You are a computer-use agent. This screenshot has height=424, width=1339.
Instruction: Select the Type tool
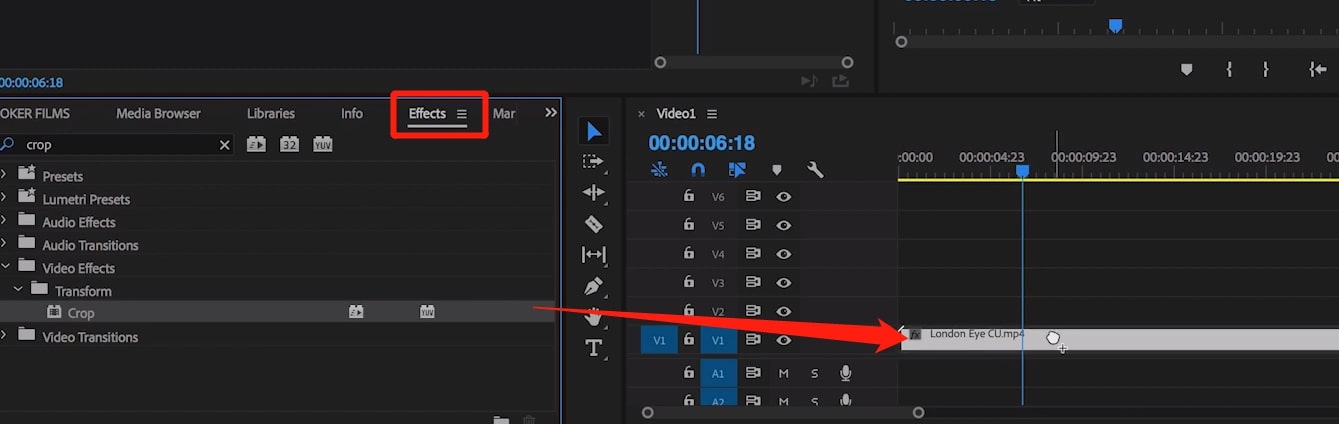pyautogui.click(x=594, y=348)
